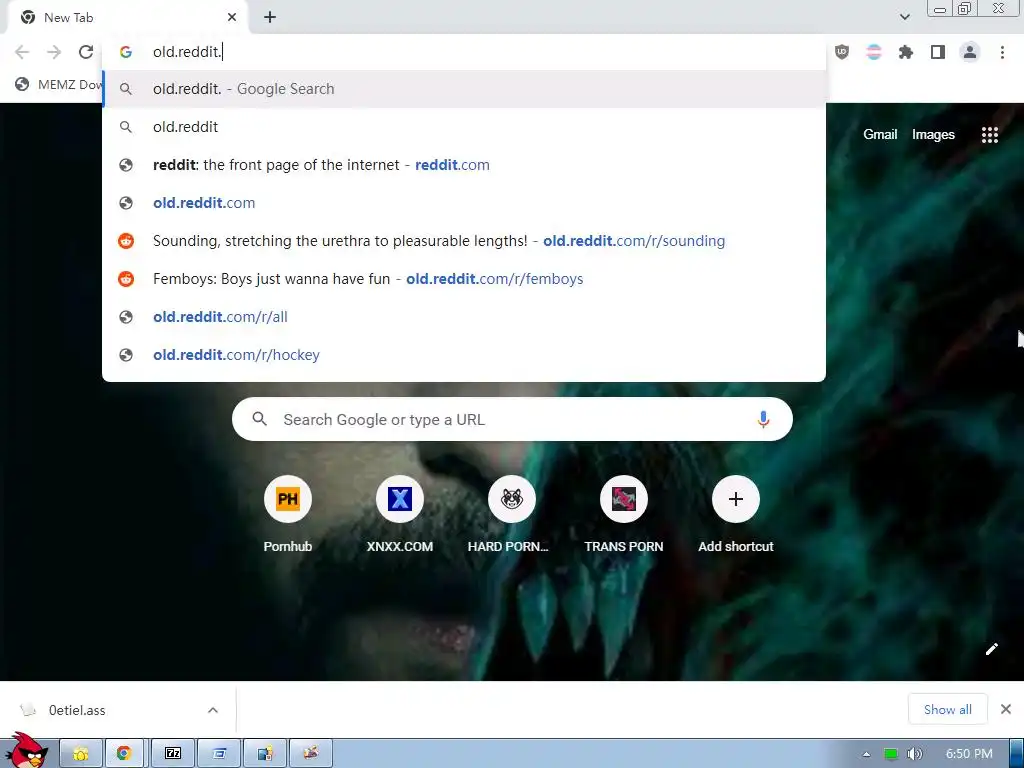Go back to previous page
Image resolution: width=1024 pixels, height=768 pixels.
click(22, 52)
